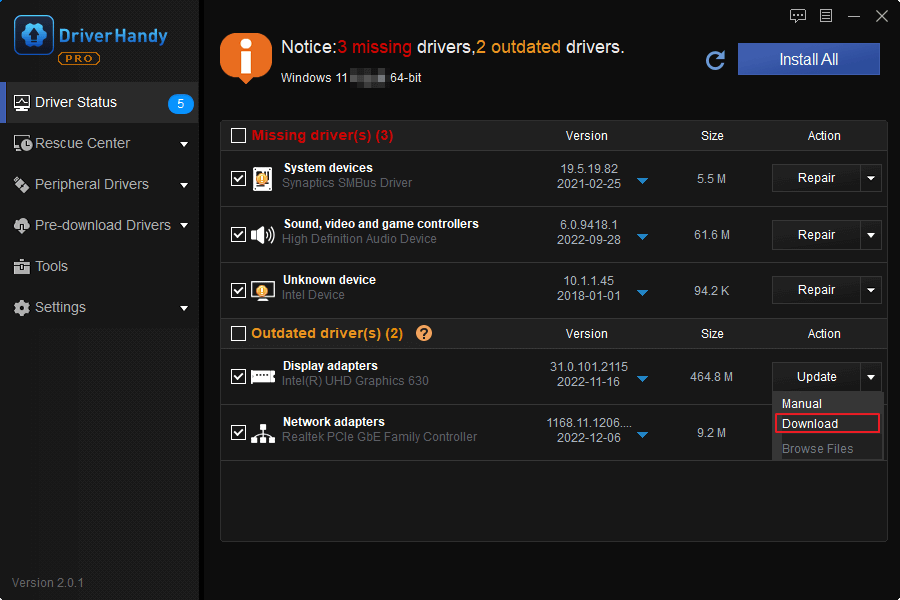Click the orange question mark help icon
The width and height of the screenshot is (900, 600).
point(424,333)
